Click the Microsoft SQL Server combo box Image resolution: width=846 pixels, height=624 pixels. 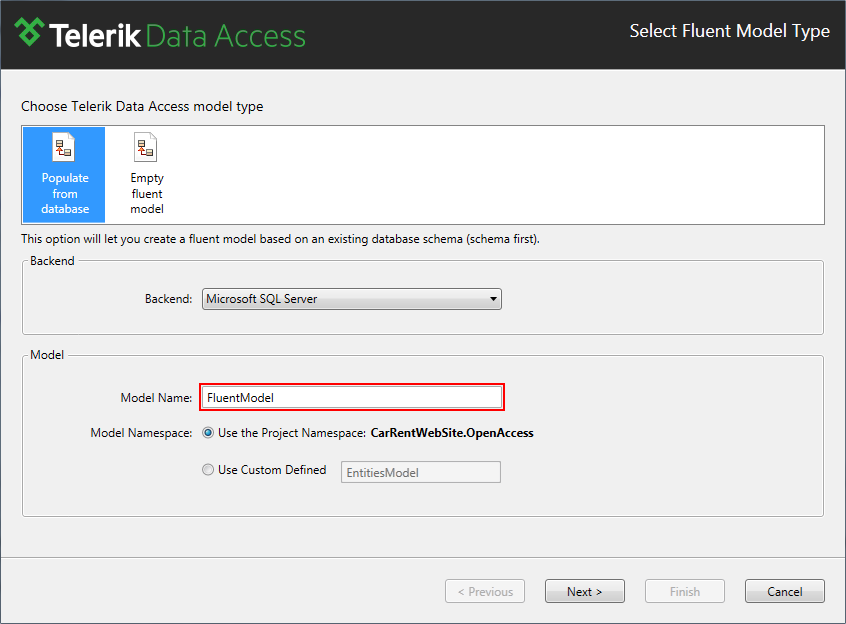coord(352,299)
